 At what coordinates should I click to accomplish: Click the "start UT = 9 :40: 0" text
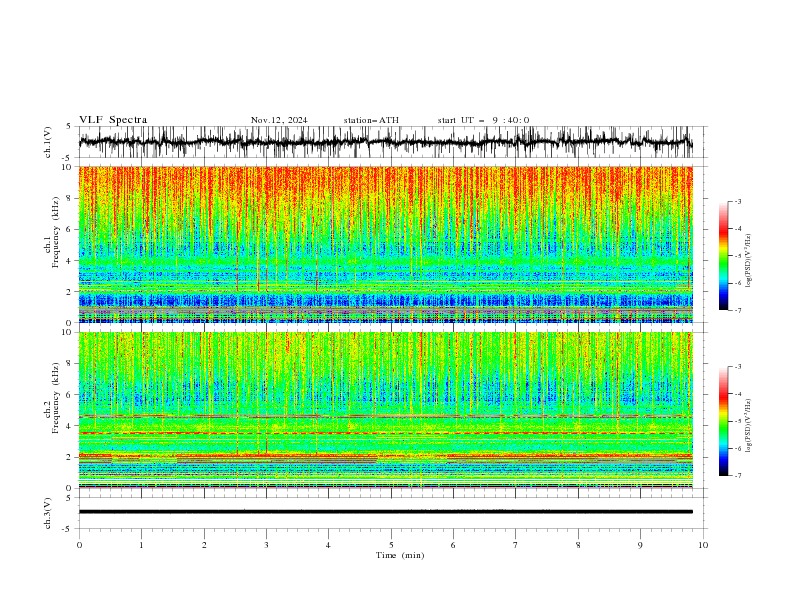coord(483,120)
